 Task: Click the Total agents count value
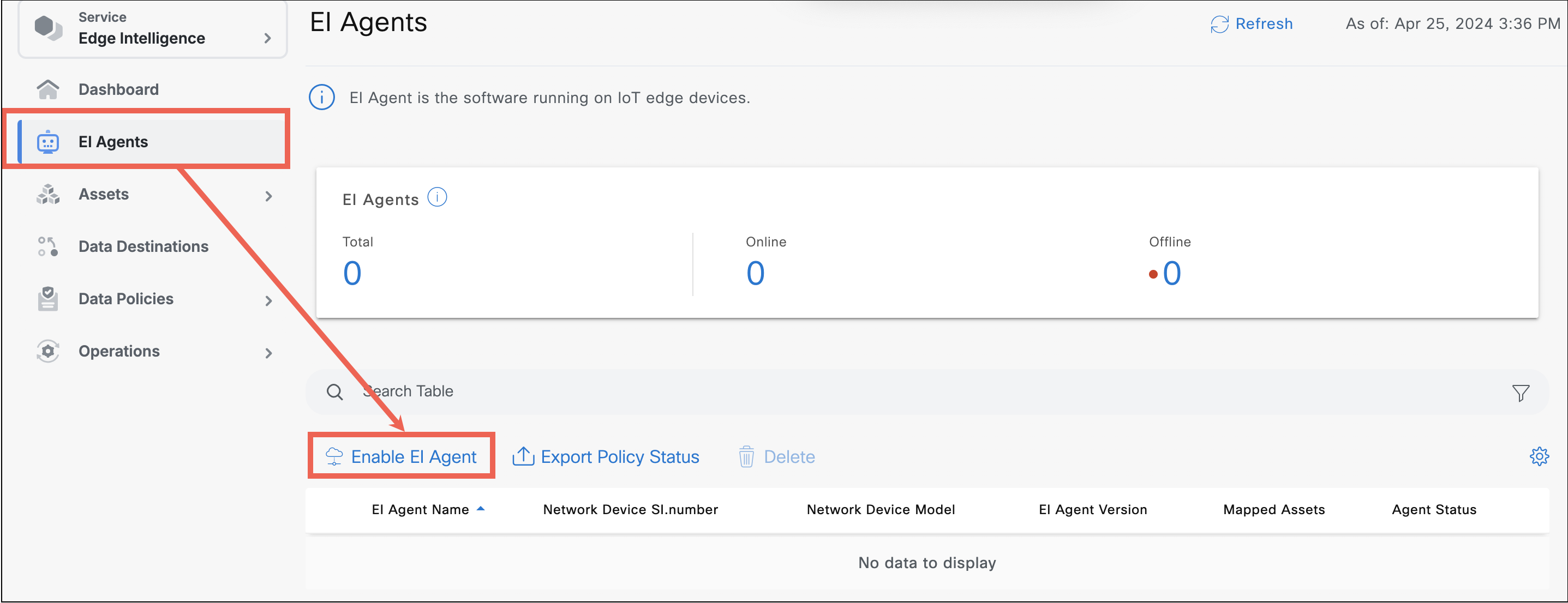click(352, 273)
